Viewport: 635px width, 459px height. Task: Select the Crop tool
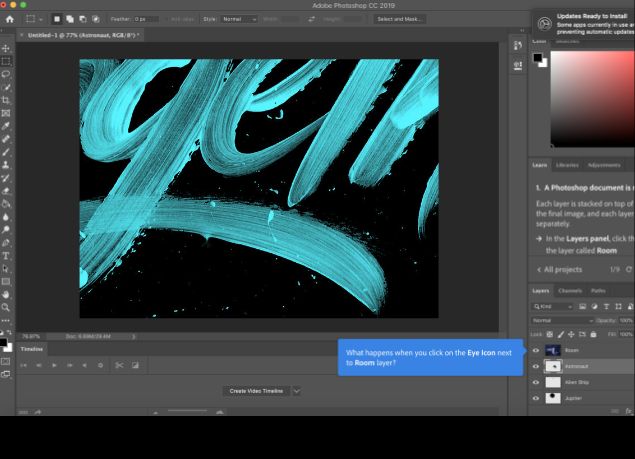point(6,100)
